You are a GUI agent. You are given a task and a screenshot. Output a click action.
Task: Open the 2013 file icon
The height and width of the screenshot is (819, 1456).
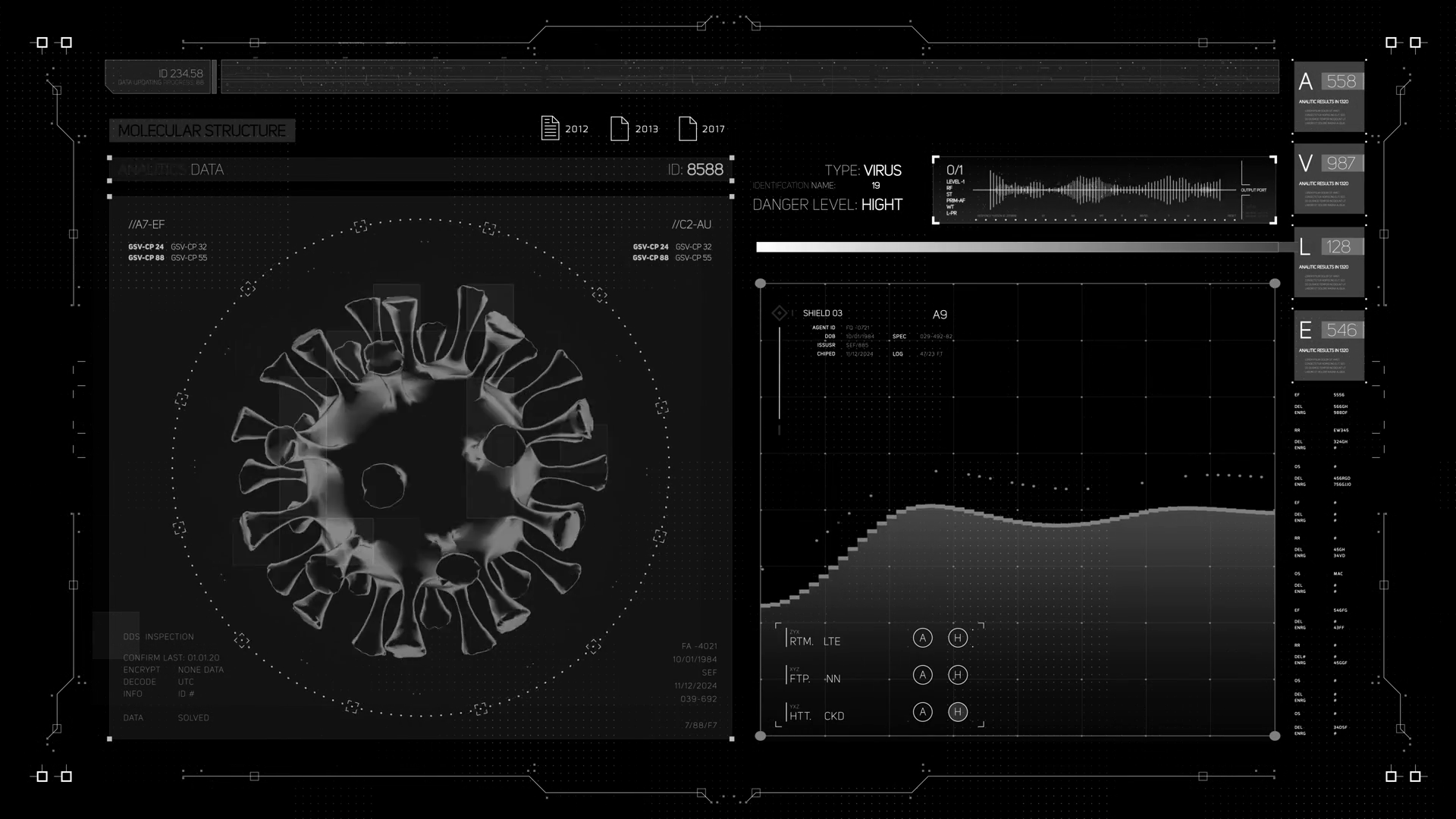pos(620,128)
